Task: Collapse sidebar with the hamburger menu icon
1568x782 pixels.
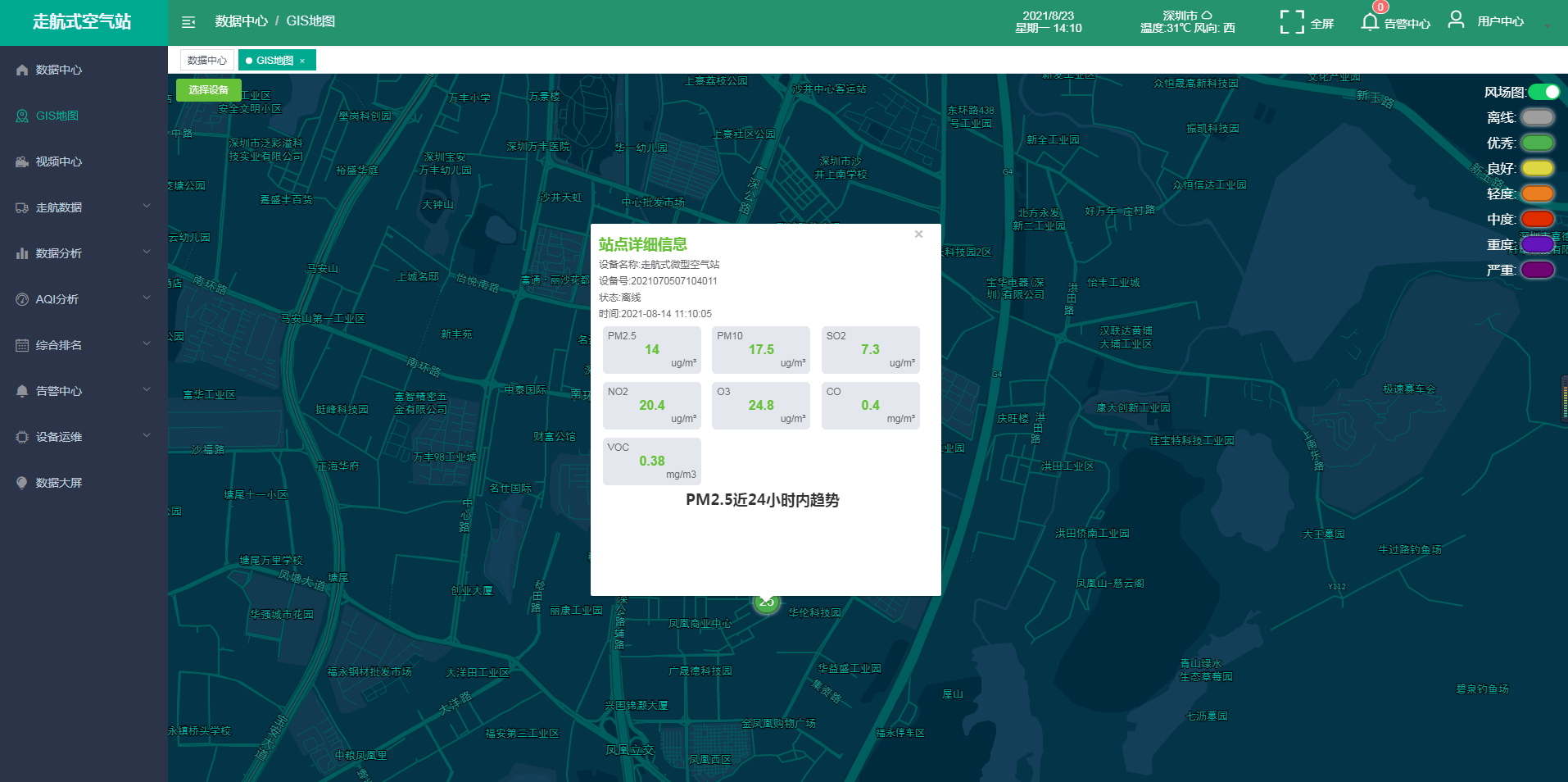Action: pos(188,22)
